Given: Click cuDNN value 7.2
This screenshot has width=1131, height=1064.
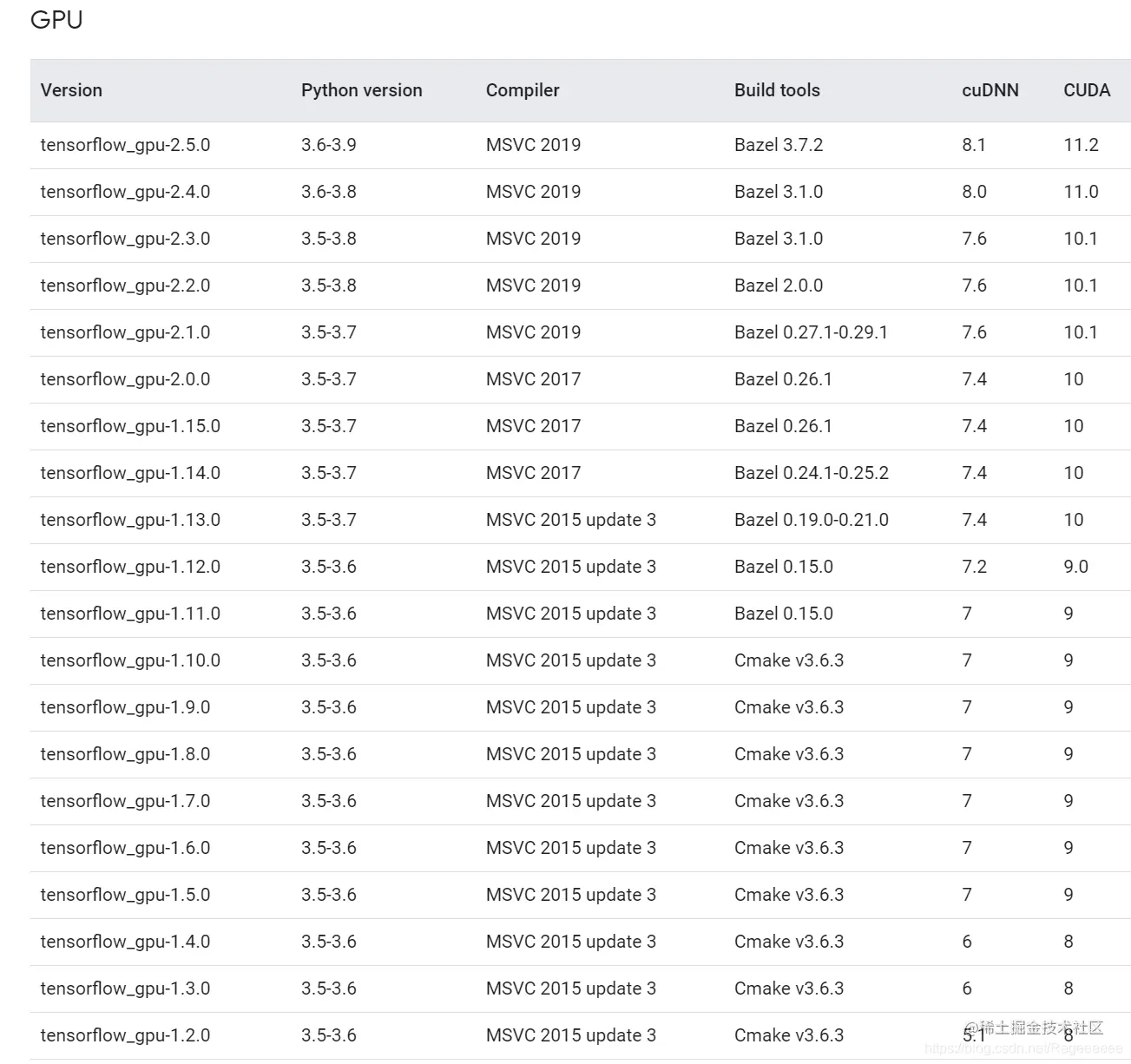Looking at the screenshot, I should (x=974, y=567).
